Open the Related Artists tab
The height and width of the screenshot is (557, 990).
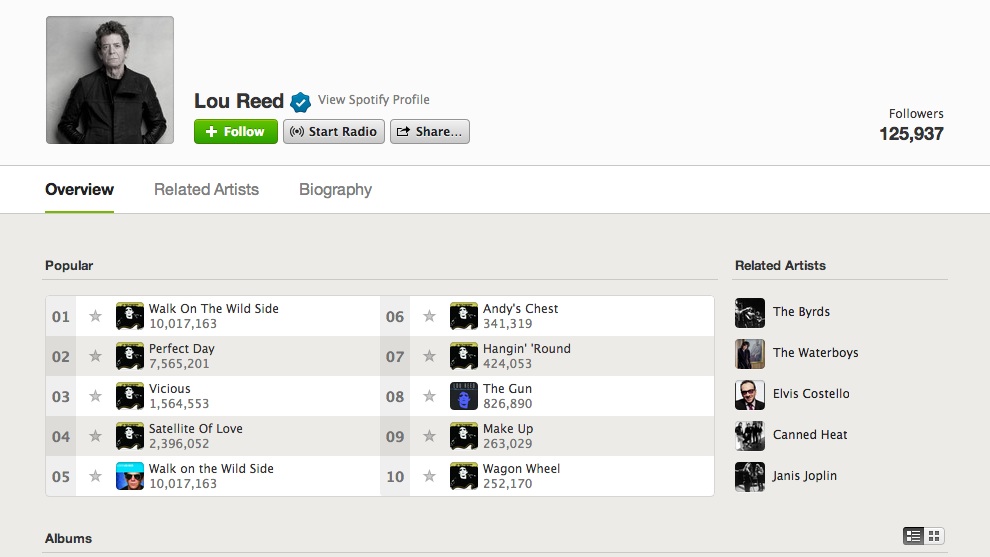(x=206, y=190)
